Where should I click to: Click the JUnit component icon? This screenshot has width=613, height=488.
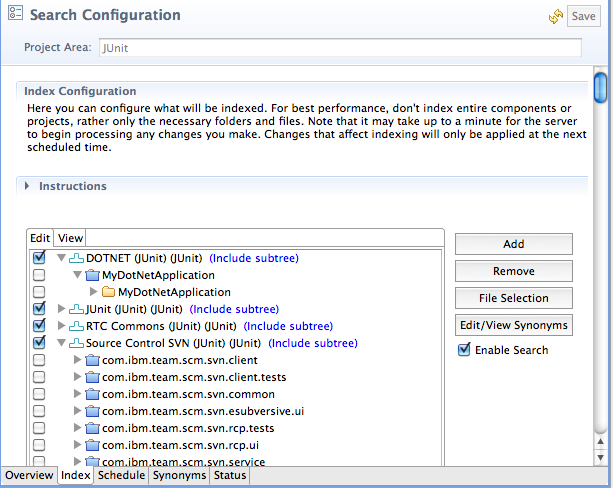pyautogui.click(x=76, y=309)
